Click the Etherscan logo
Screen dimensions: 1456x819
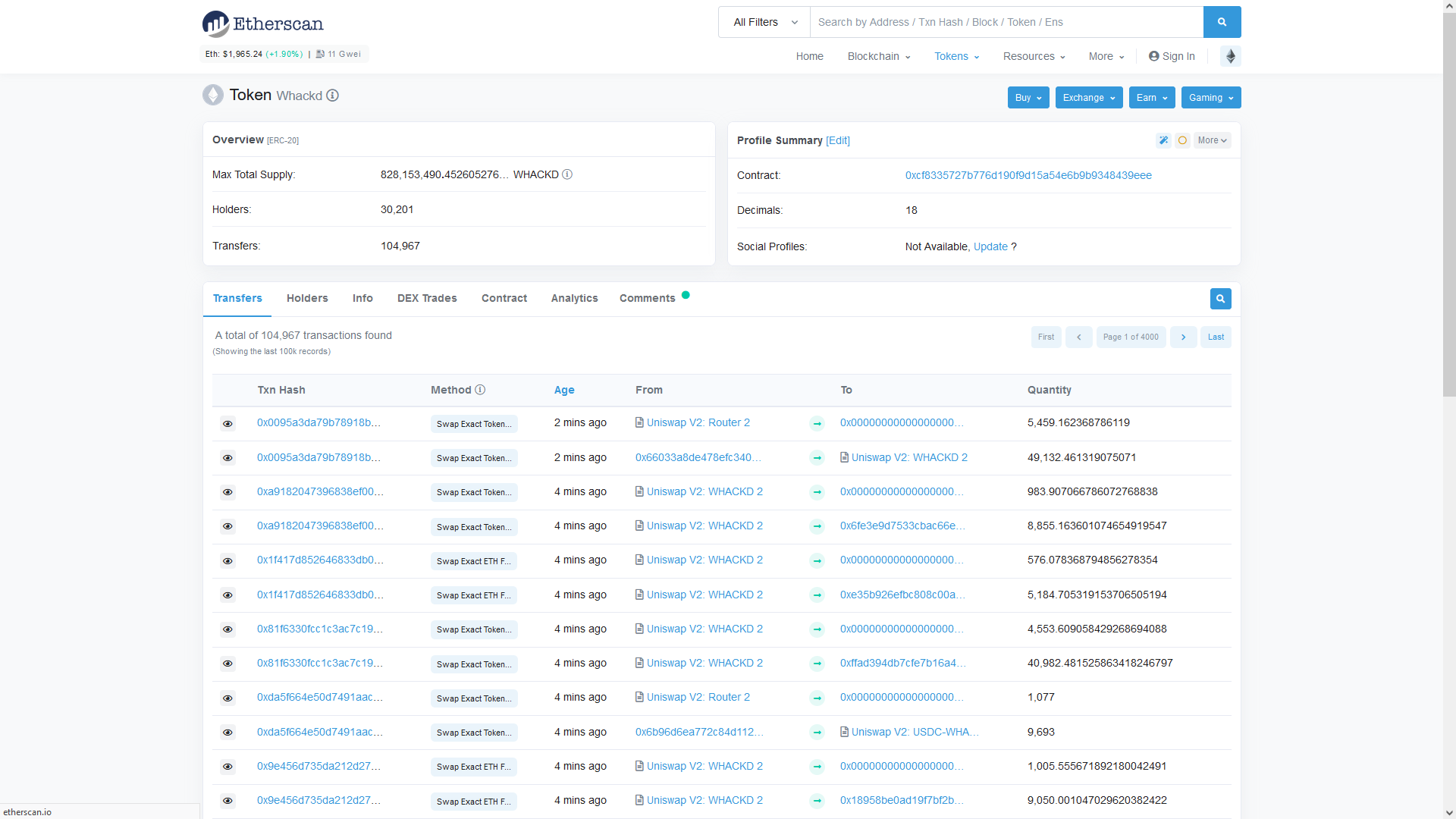coord(262,24)
